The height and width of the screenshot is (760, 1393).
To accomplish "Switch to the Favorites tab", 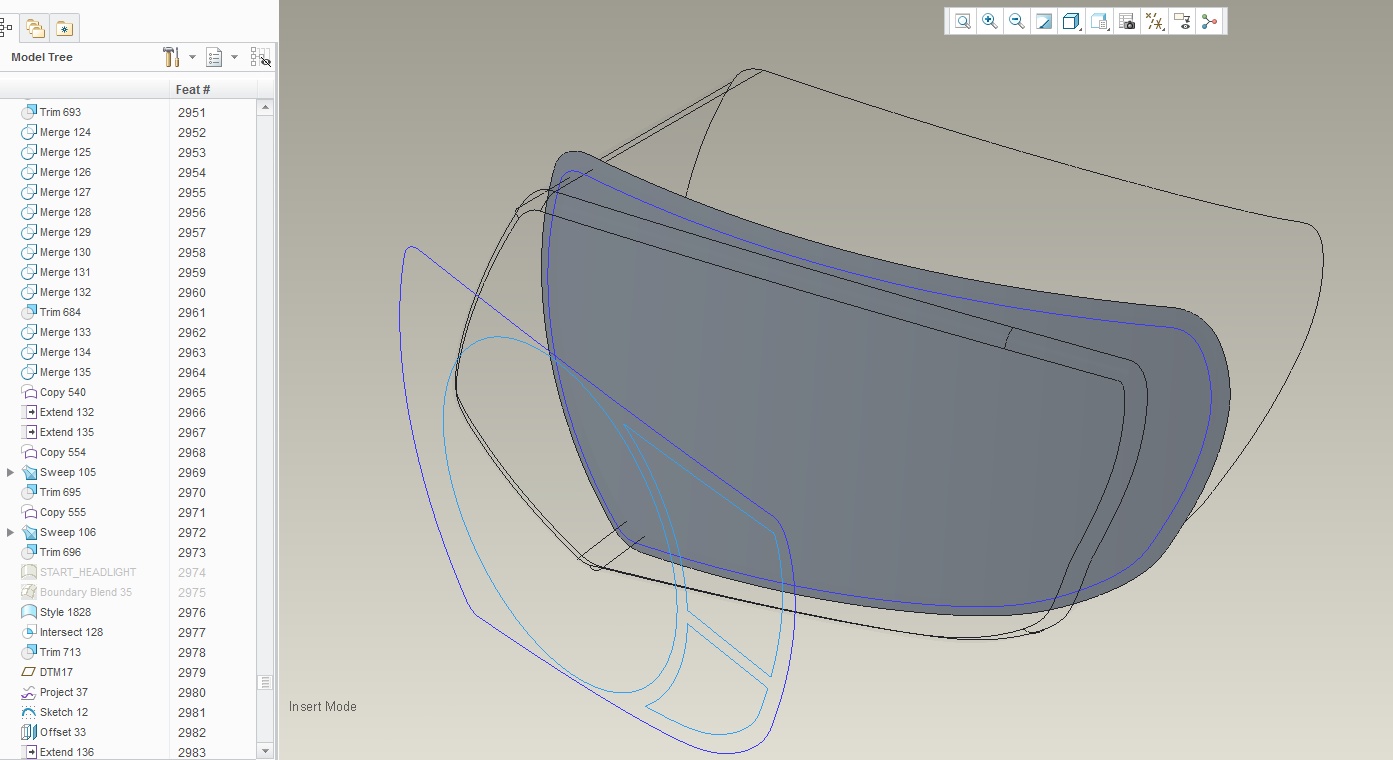I will [x=64, y=28].
